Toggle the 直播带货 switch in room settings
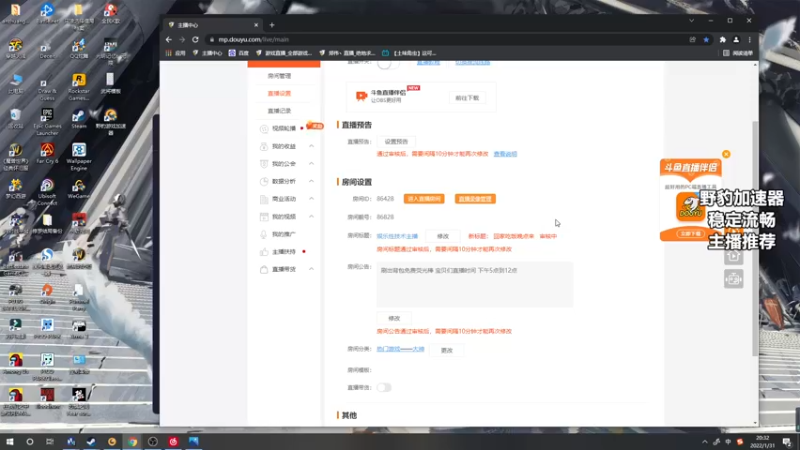This screenshot has width=800, height=450. tap(384, 388)
